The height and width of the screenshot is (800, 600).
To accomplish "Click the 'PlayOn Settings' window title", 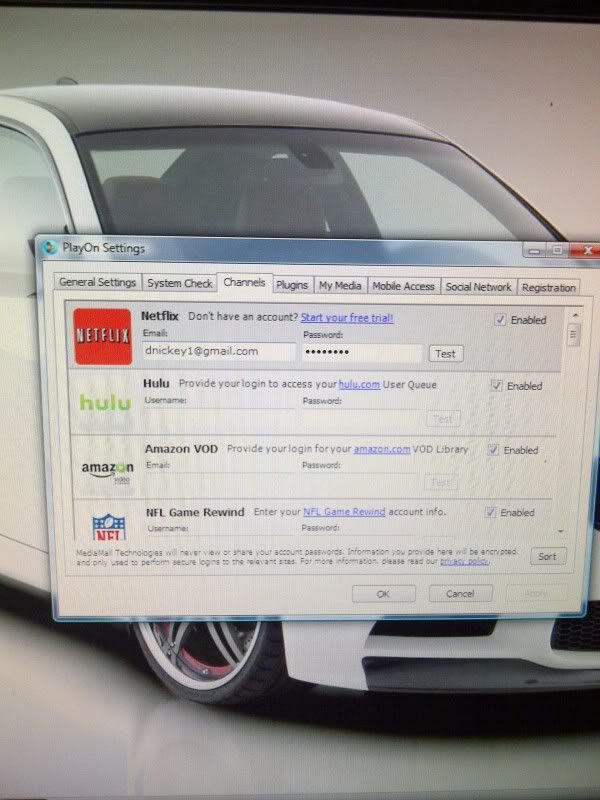I will [x=104, y=248].
